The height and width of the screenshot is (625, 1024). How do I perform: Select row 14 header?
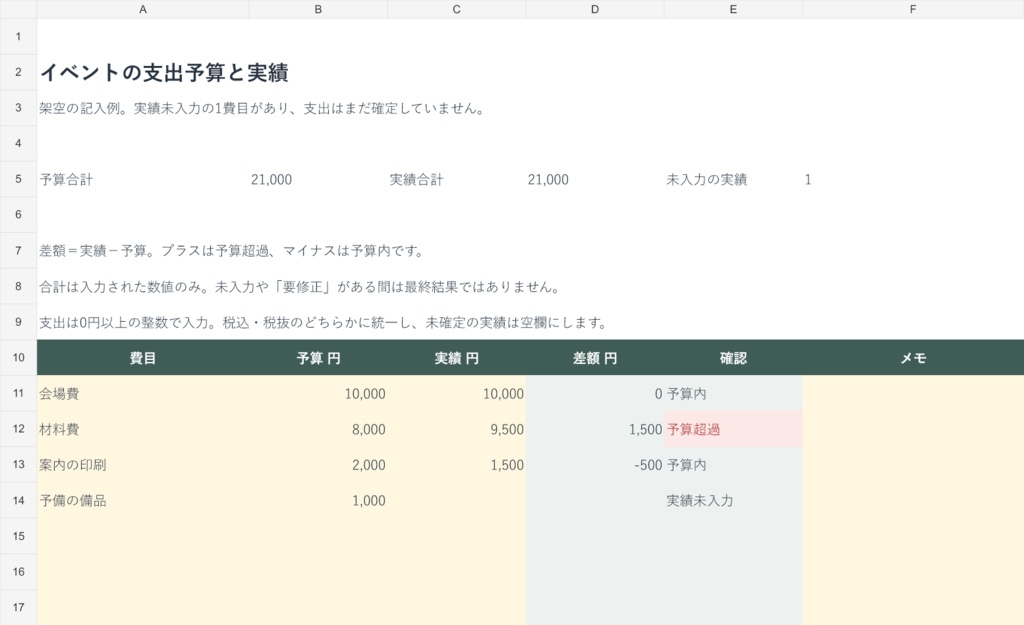18,500
